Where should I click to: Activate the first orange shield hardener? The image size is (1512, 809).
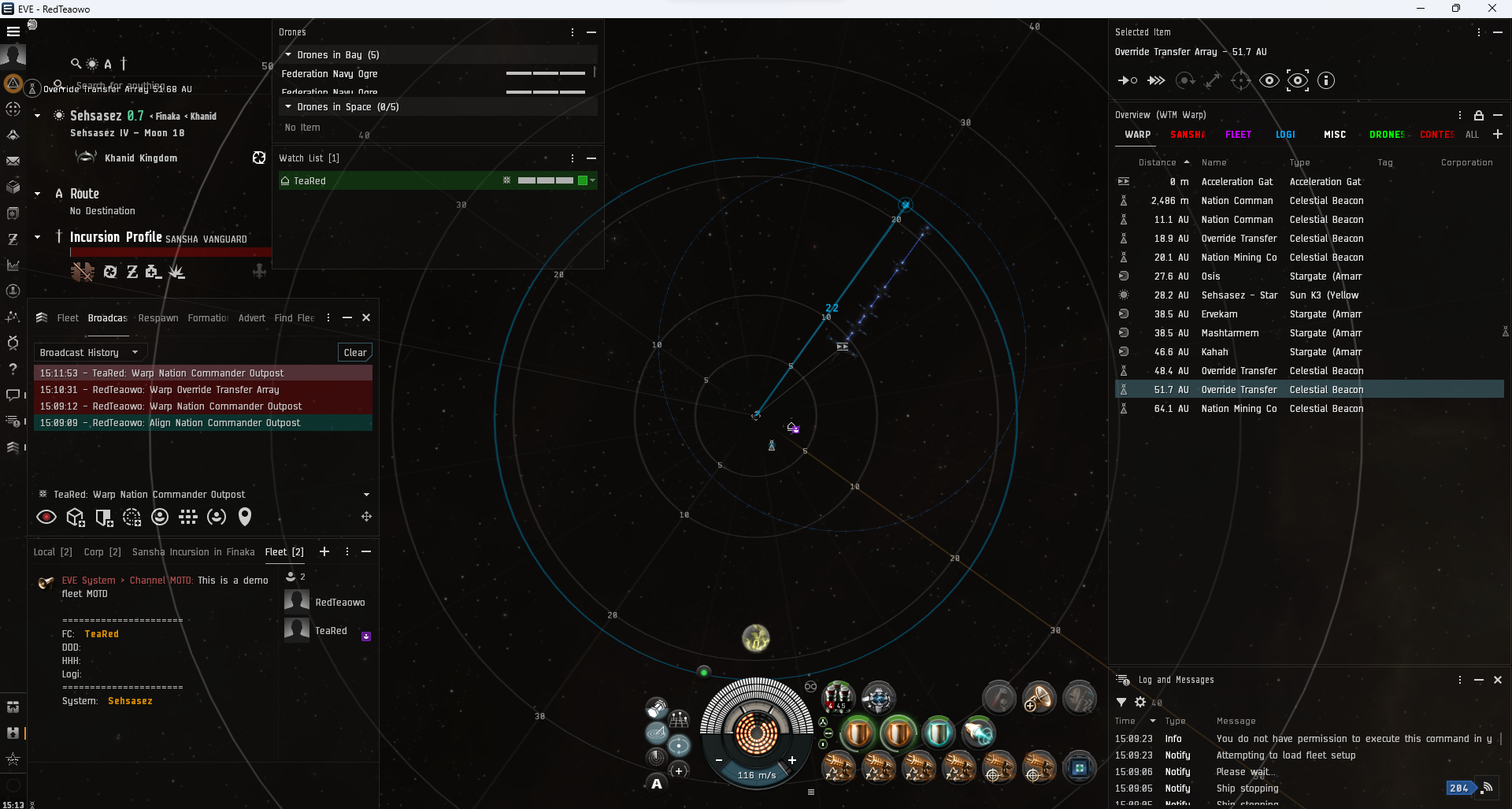(858, 733)
